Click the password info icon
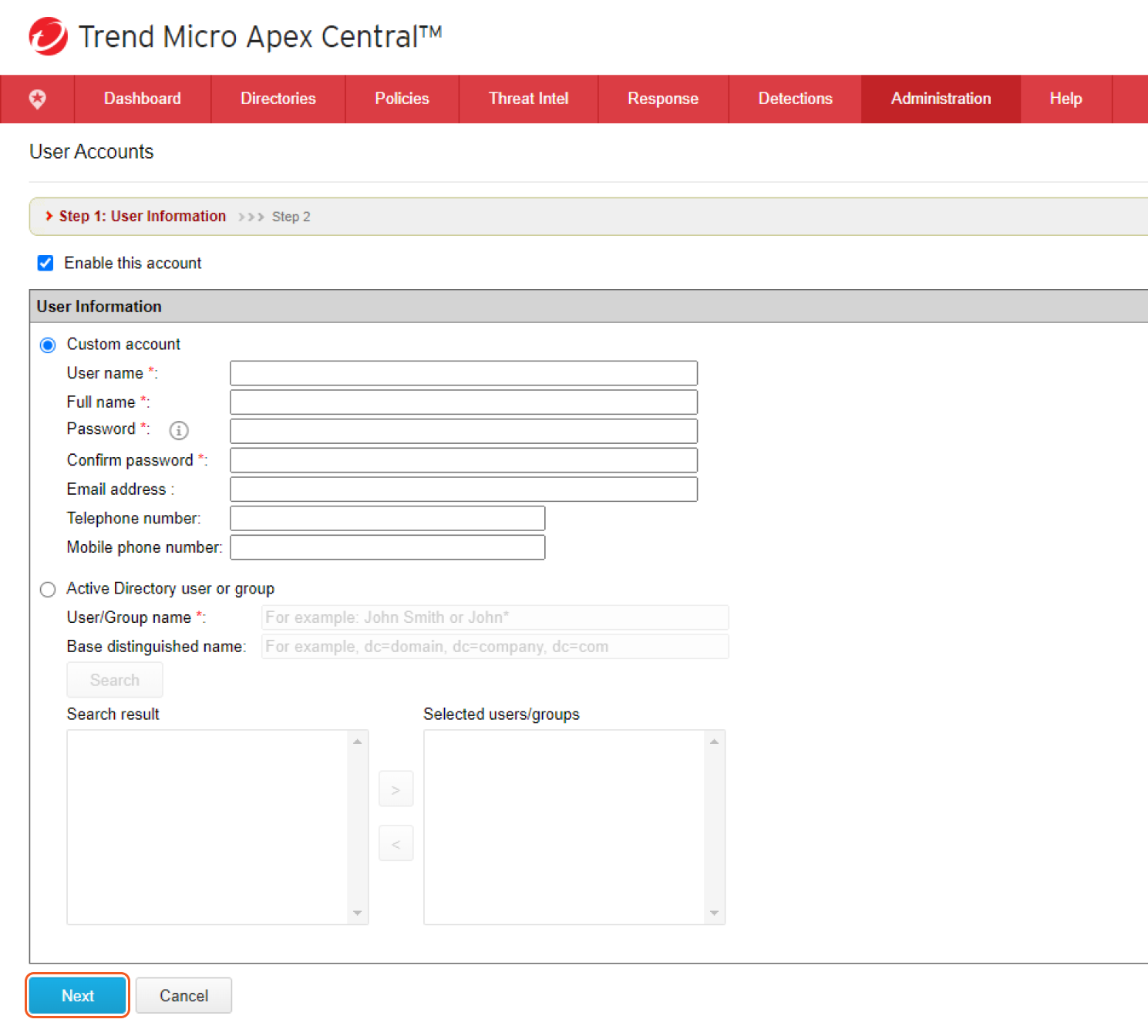Image resolution: width=1148 pixels, height=1036 pixels. [179, 430]
